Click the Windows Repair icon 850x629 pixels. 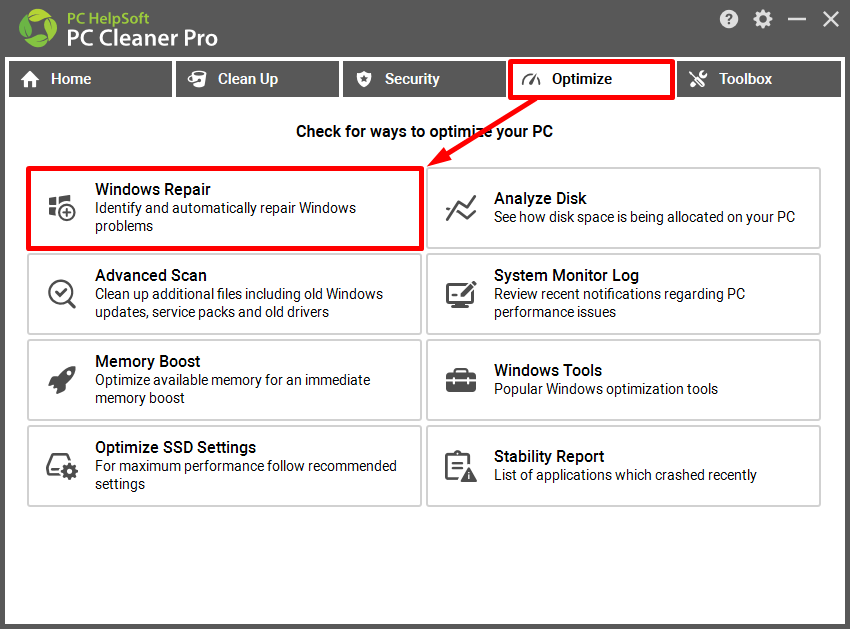click(x=62, y=208)
